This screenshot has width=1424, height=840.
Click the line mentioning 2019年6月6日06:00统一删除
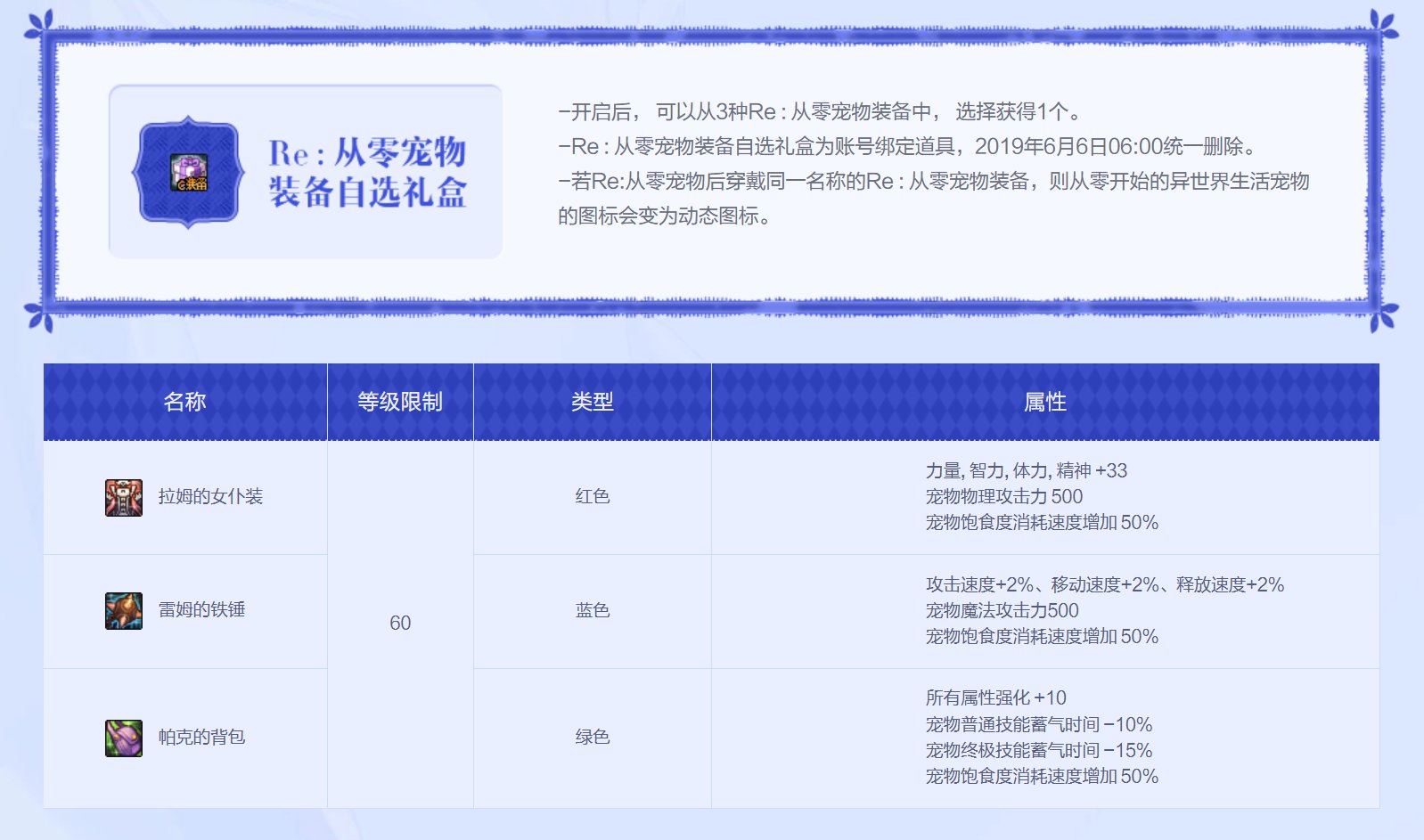(907, 146)
